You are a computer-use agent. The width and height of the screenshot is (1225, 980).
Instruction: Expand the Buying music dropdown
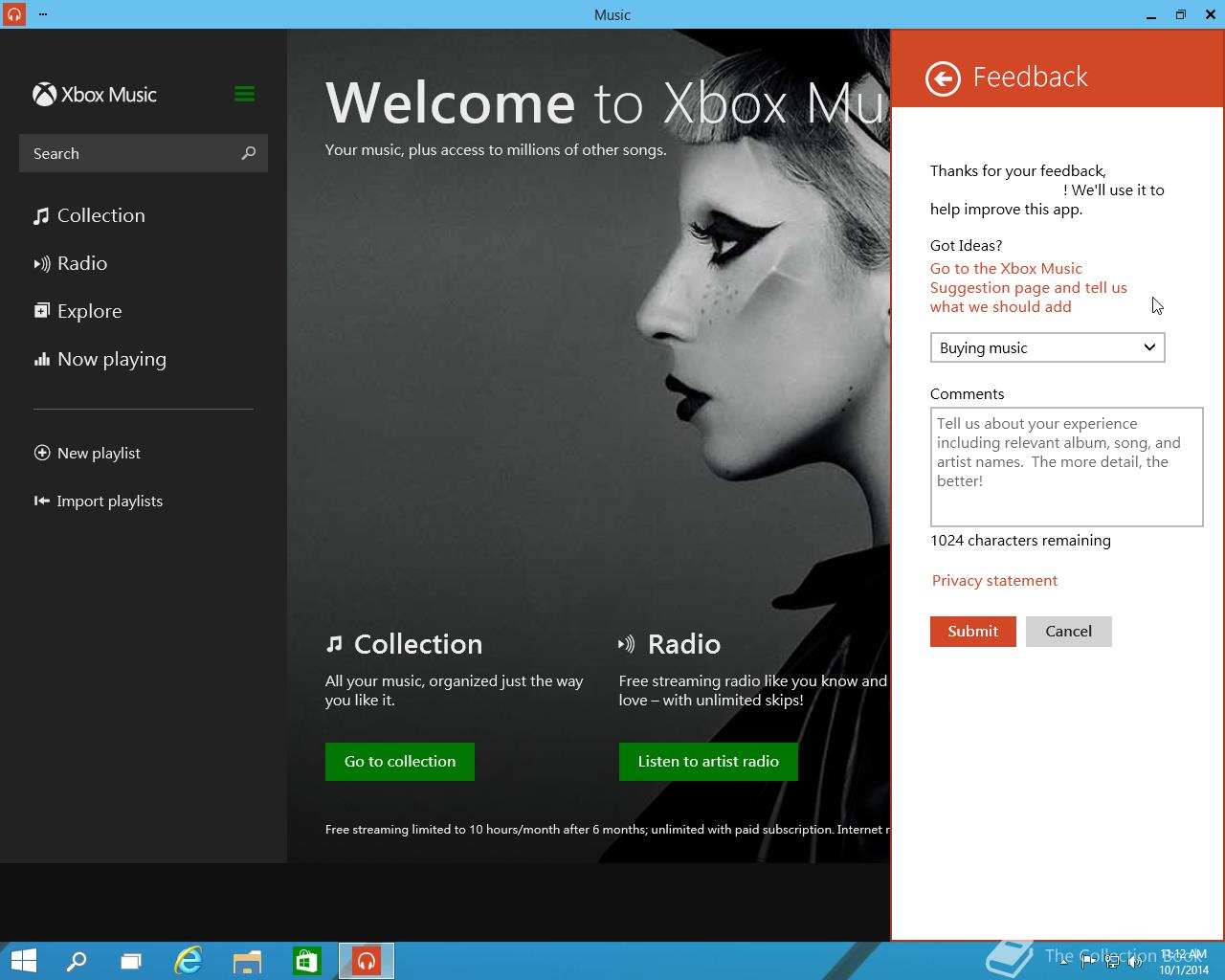click(x=1047, y=347)
